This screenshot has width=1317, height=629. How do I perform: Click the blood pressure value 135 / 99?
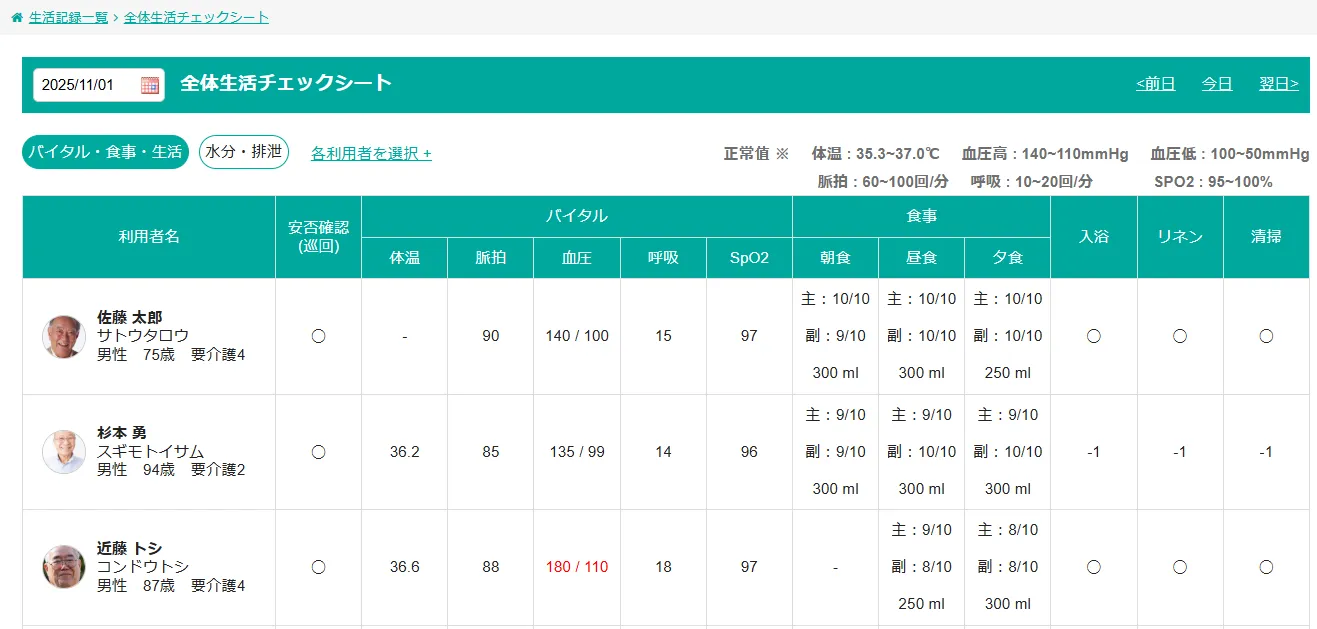[x=577, y=452]
